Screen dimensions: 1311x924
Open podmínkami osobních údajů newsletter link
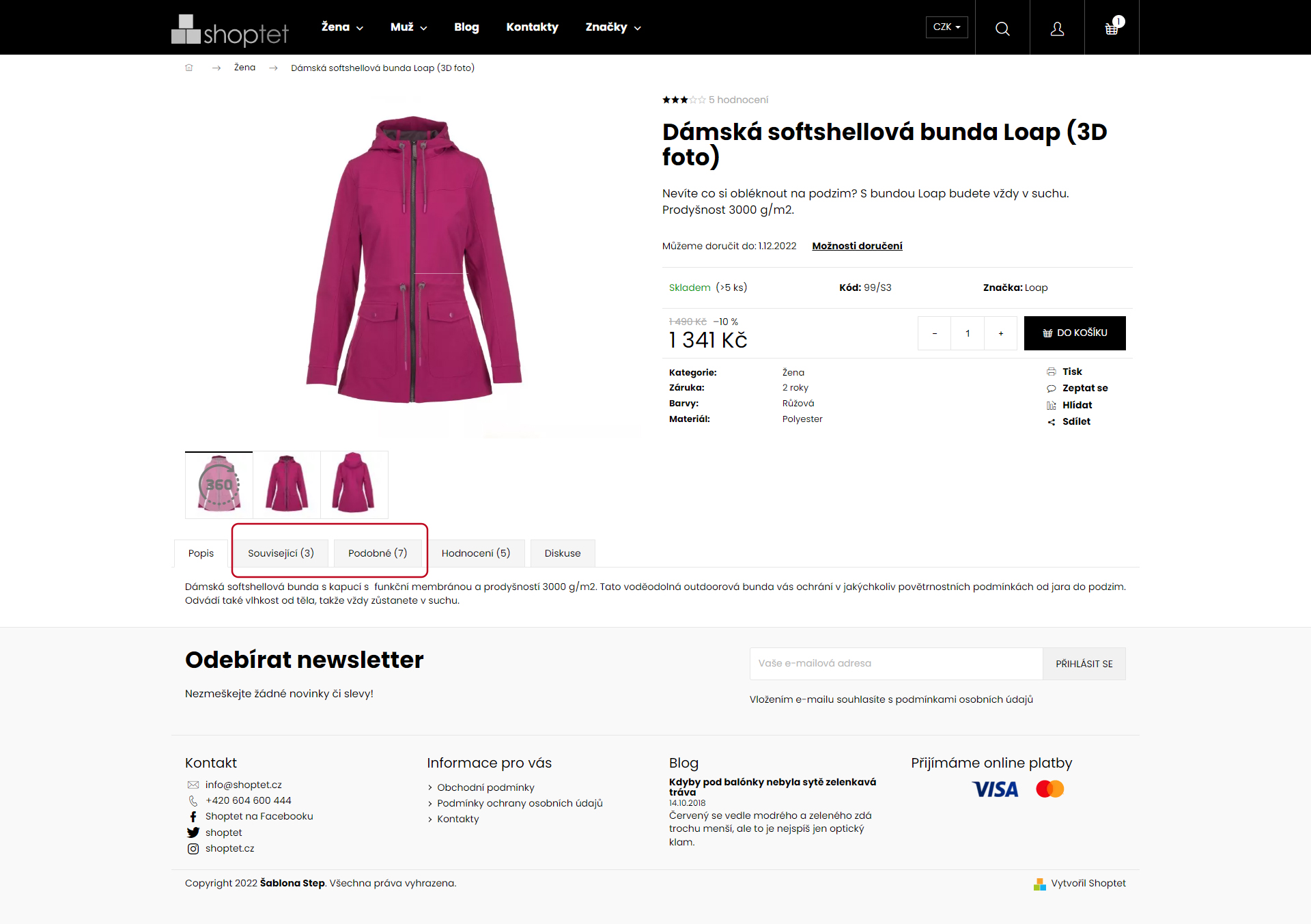[964, 699]
